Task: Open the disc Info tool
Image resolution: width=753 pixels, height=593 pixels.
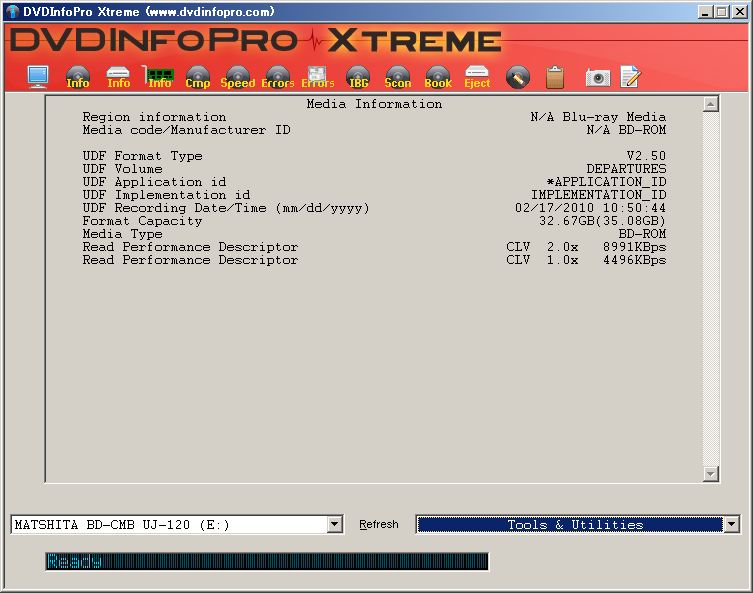Action: coord(78,77)
